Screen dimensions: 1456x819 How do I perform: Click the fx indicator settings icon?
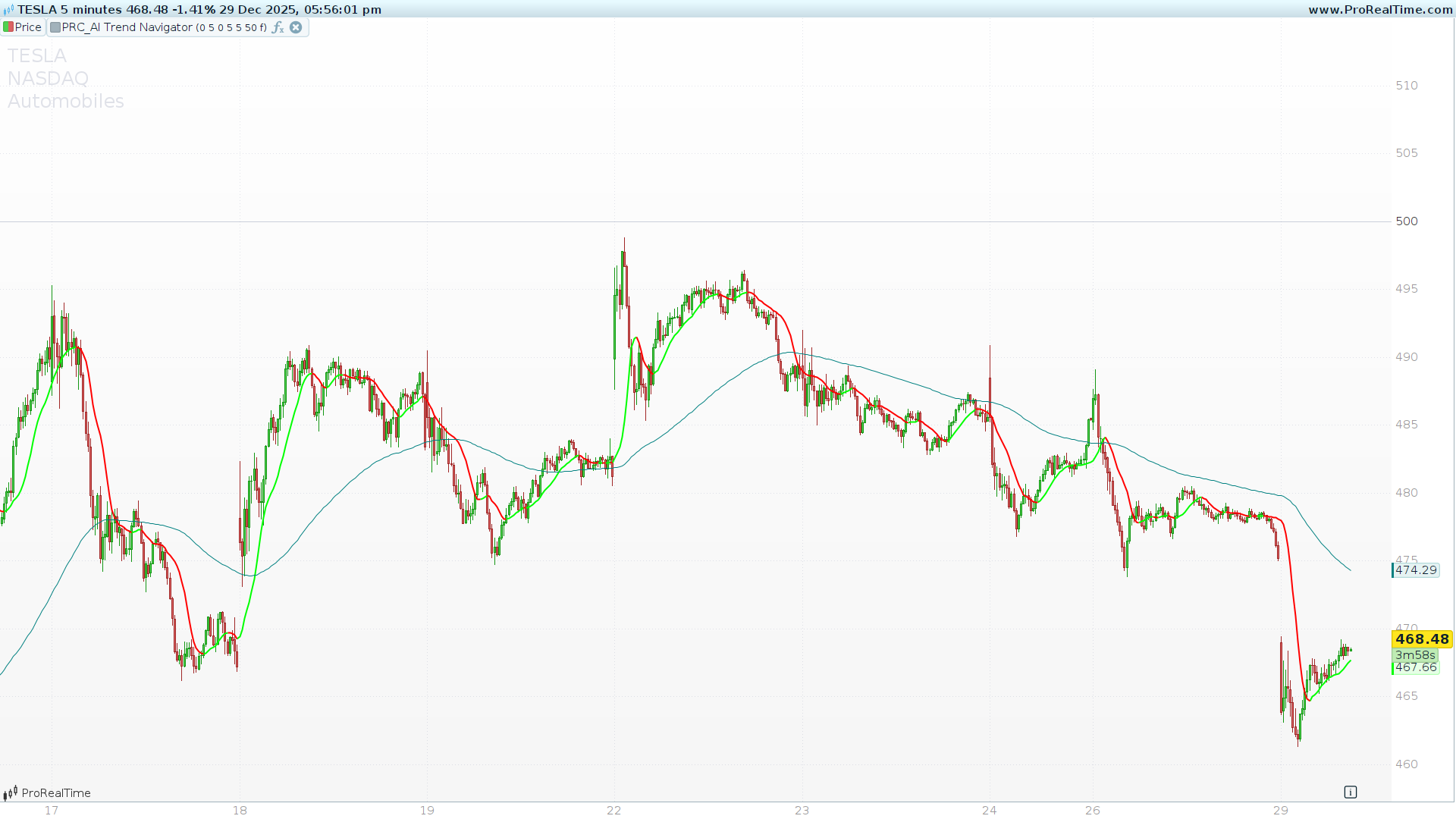pos(278,27)
